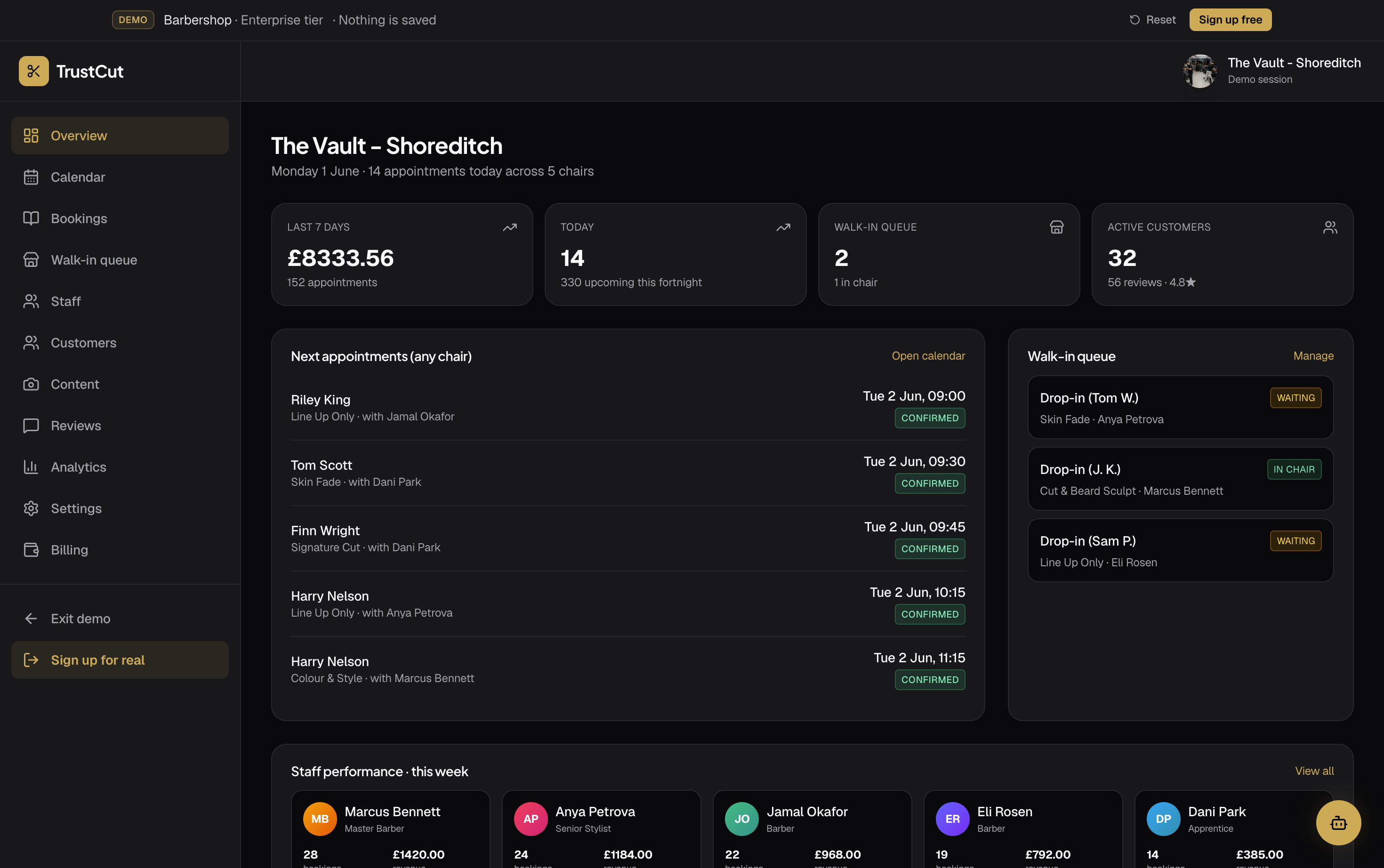Click Open calendar link
The image size is (1384, 868).
928,356
